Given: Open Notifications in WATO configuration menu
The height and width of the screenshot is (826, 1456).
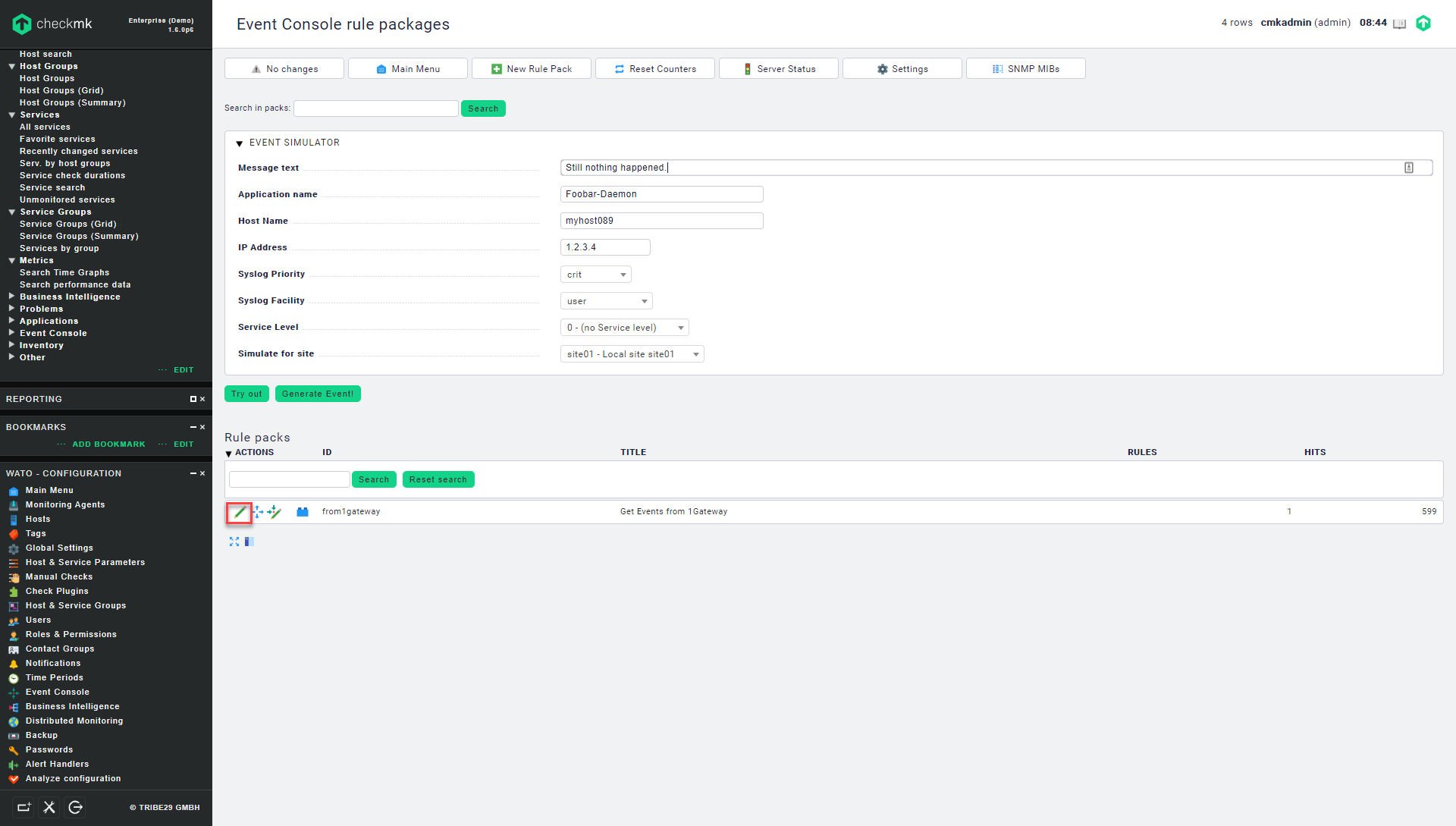Looking at the screenshot, I should click(x=52, y=663).
